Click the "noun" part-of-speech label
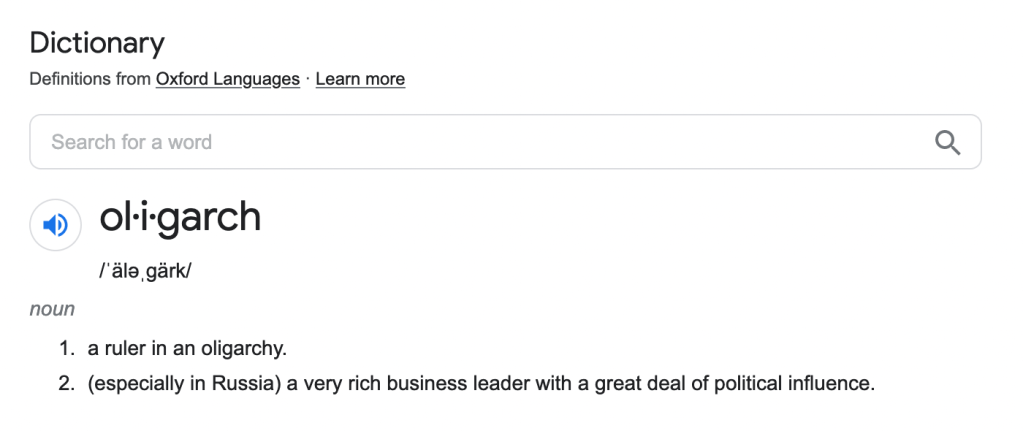Screen dimensions: 1023x431 click(52, 309)
